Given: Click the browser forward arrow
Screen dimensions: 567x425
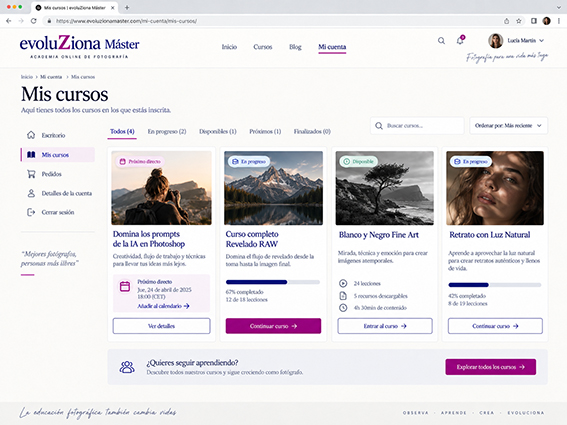Looking at the screenshot, I should [x=21, y=21].
